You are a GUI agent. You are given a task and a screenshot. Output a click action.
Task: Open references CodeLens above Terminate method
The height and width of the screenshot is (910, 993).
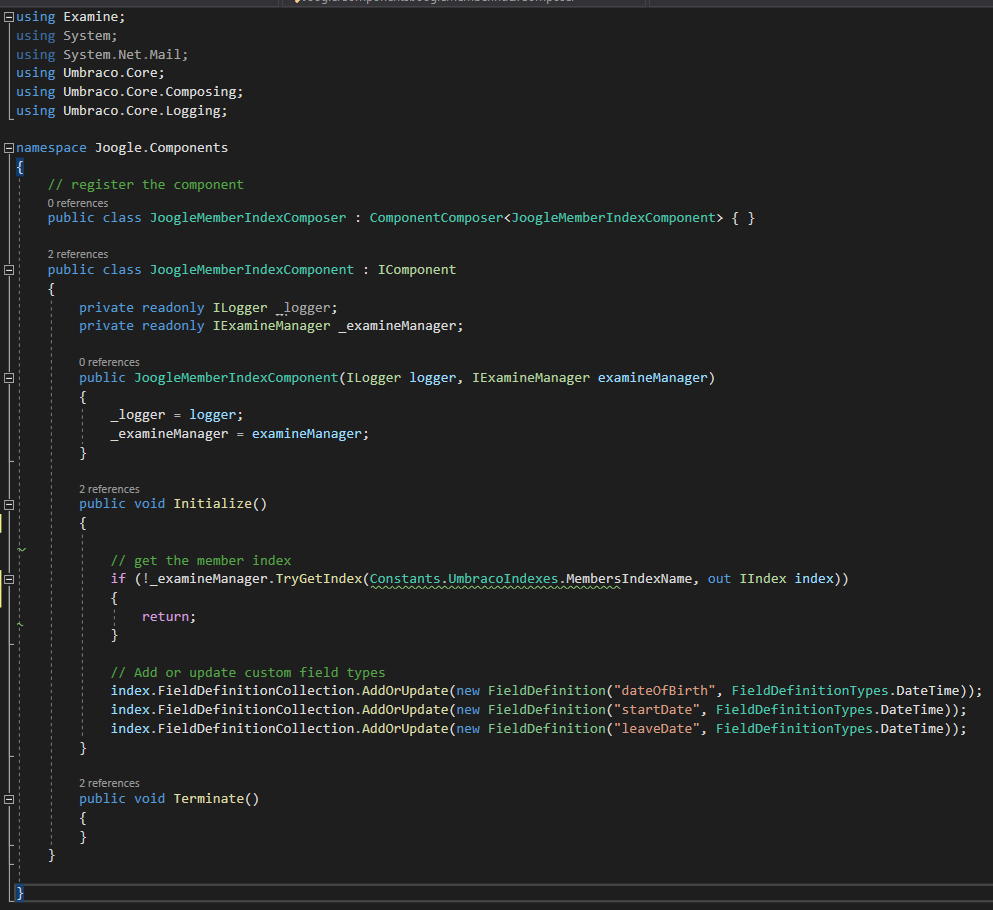pos(109,783)
